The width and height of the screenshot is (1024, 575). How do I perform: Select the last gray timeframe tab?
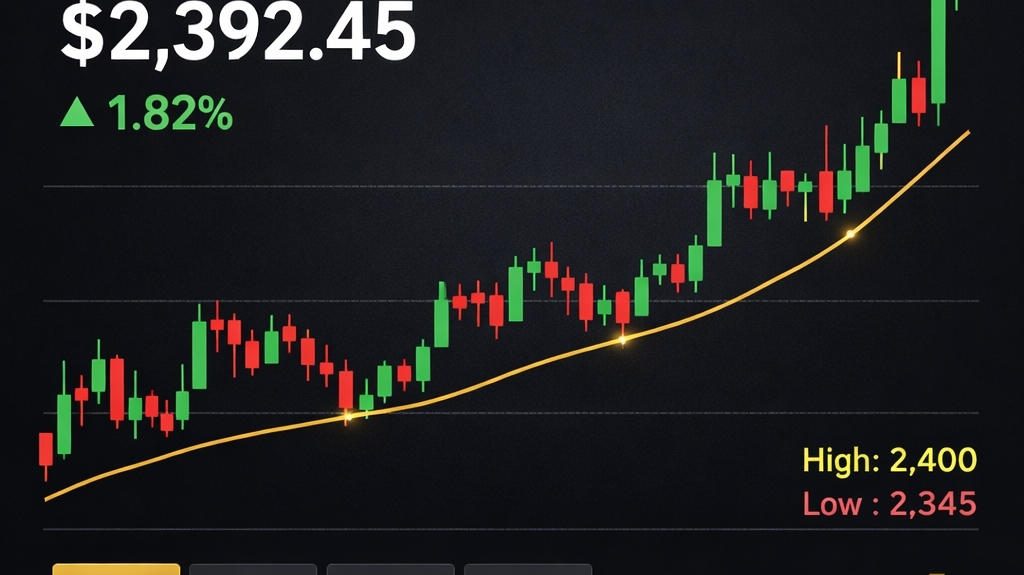click(x=528, y=569)
